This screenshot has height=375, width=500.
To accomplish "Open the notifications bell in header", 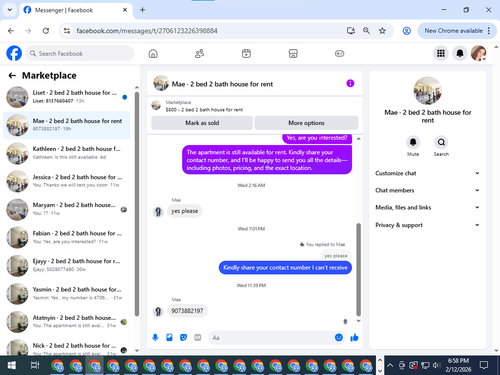I will click(460, 53).
